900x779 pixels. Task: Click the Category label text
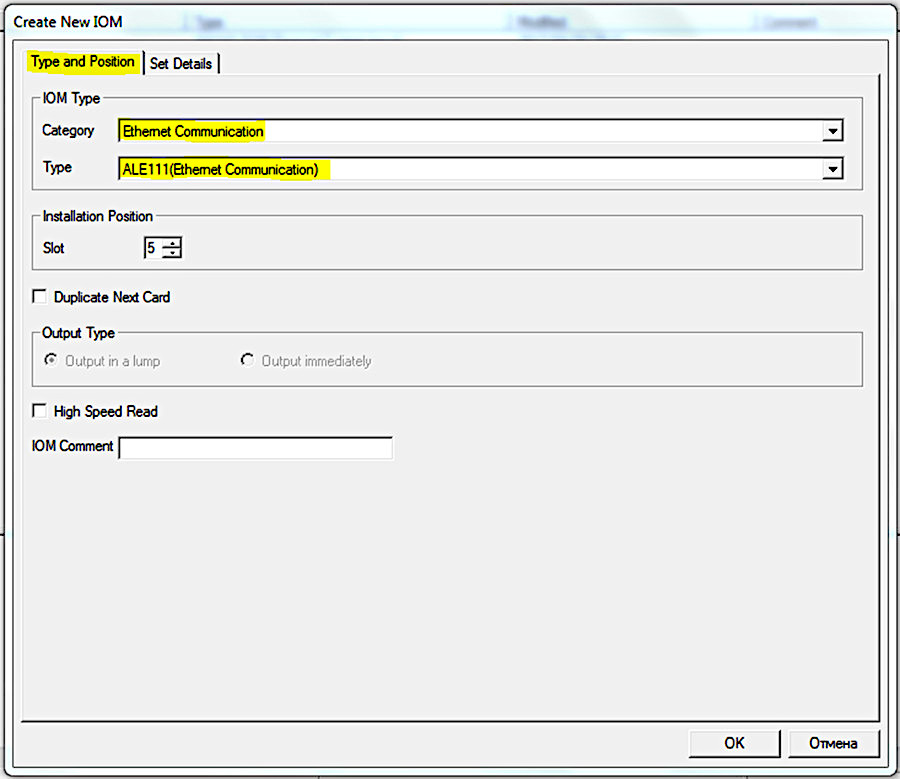[68, 131]
